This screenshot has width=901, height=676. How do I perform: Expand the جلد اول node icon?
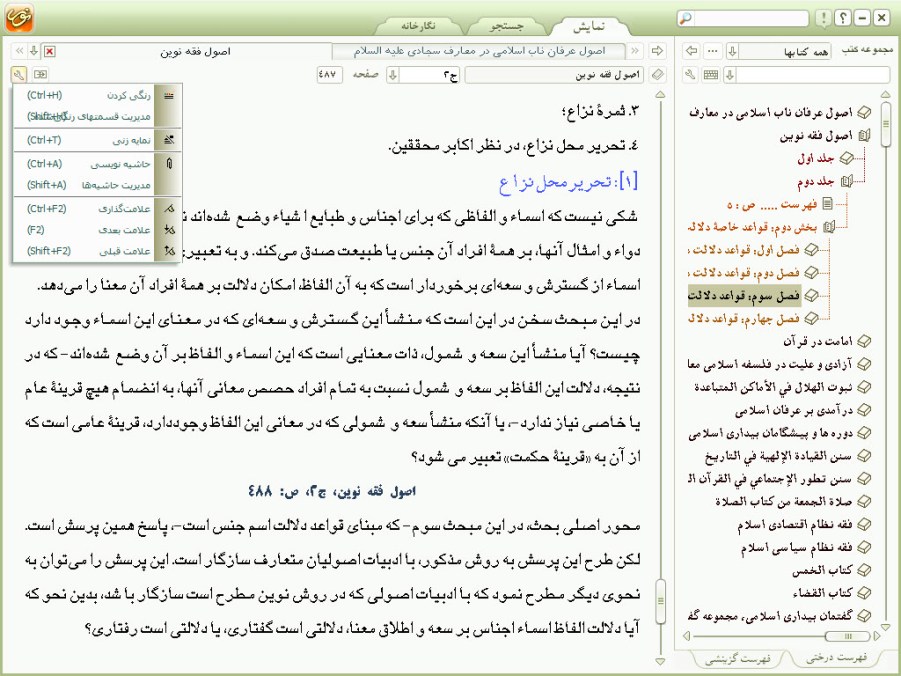click(846, 158)
